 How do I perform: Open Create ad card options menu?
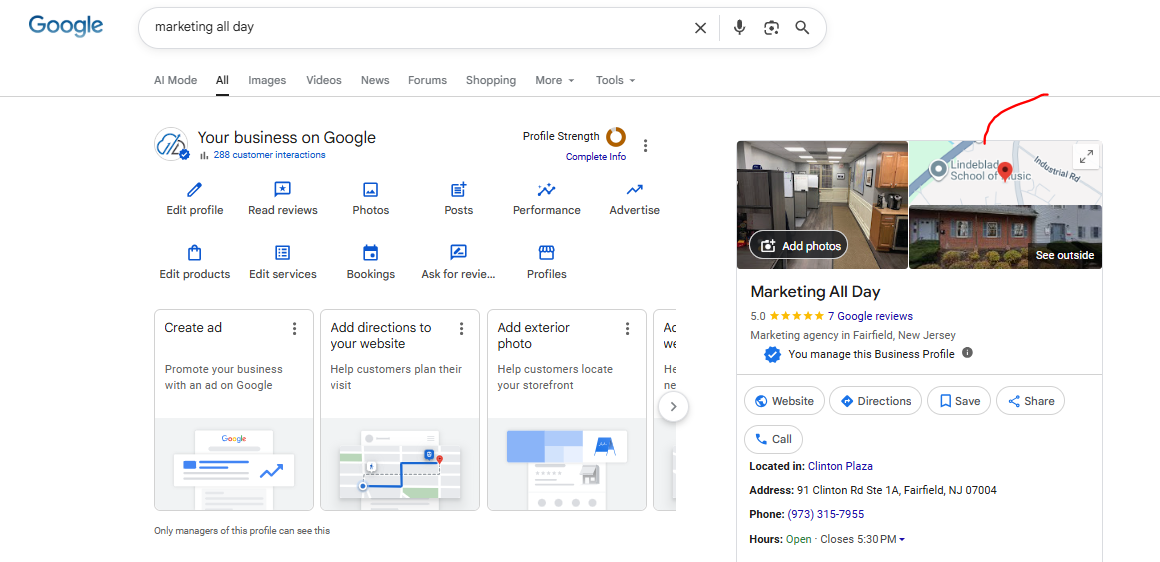coord(294,328)
